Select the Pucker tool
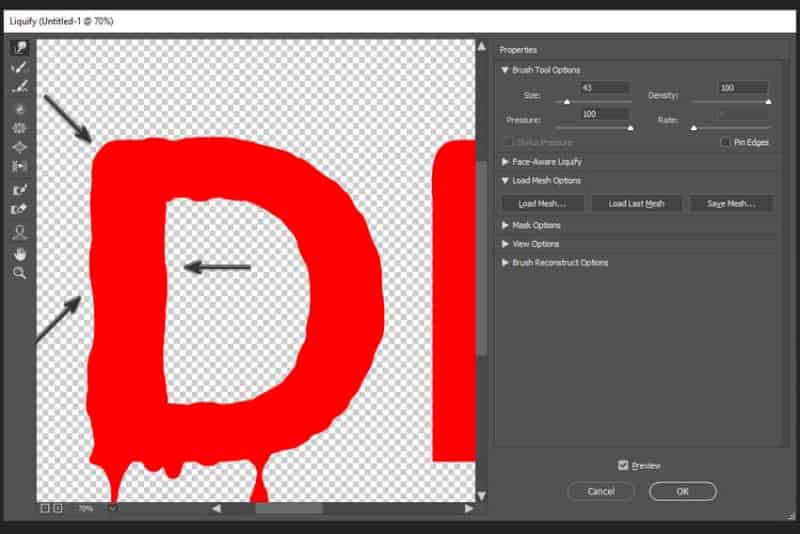Screen dimensions: 800x534 20,128
